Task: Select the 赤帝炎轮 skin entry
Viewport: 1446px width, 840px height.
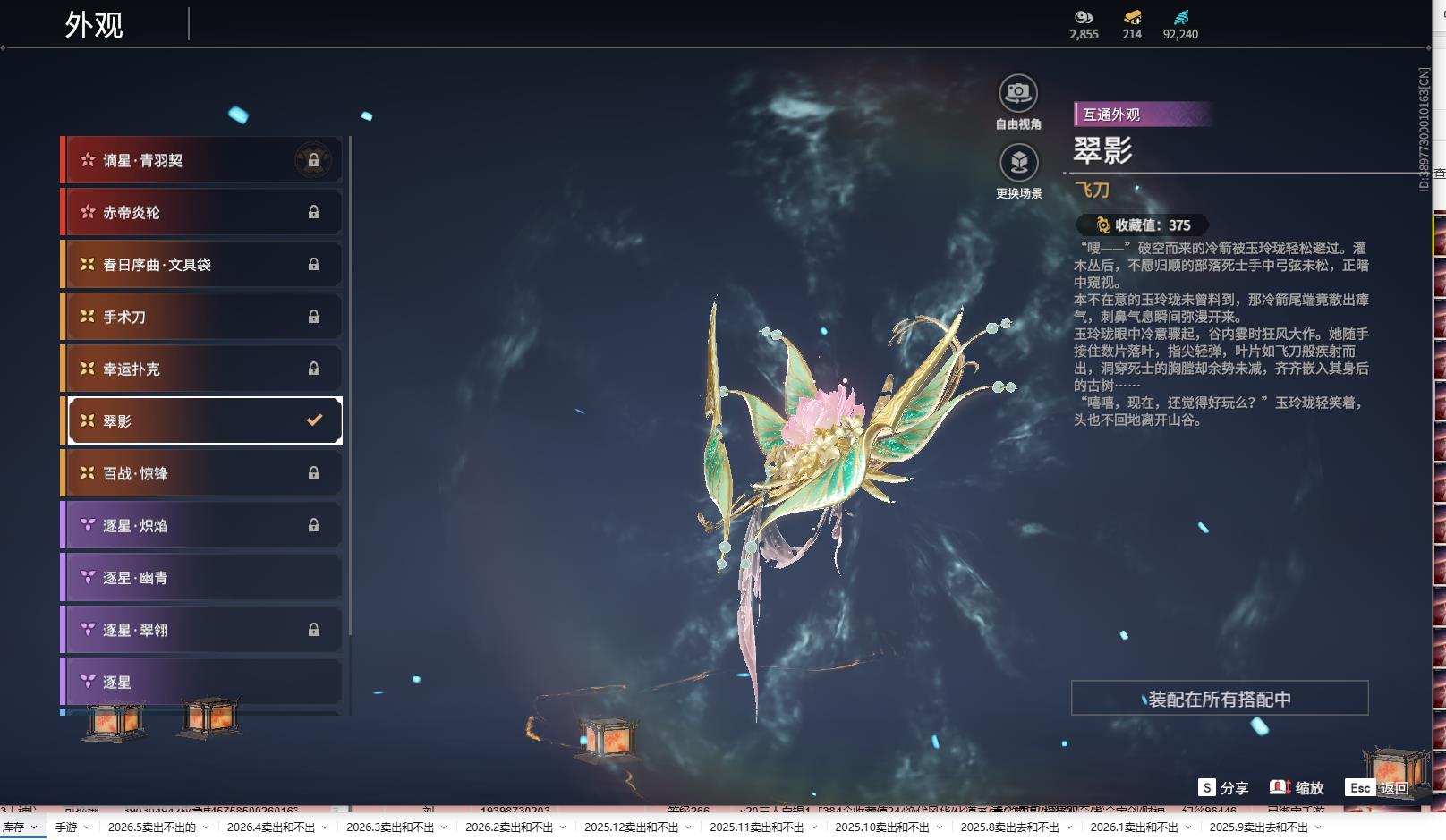Action: pos(202,212)
